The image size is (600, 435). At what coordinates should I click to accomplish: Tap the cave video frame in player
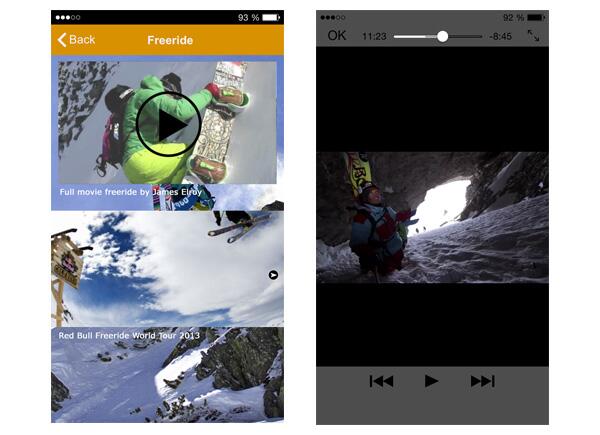coord(432,217)
